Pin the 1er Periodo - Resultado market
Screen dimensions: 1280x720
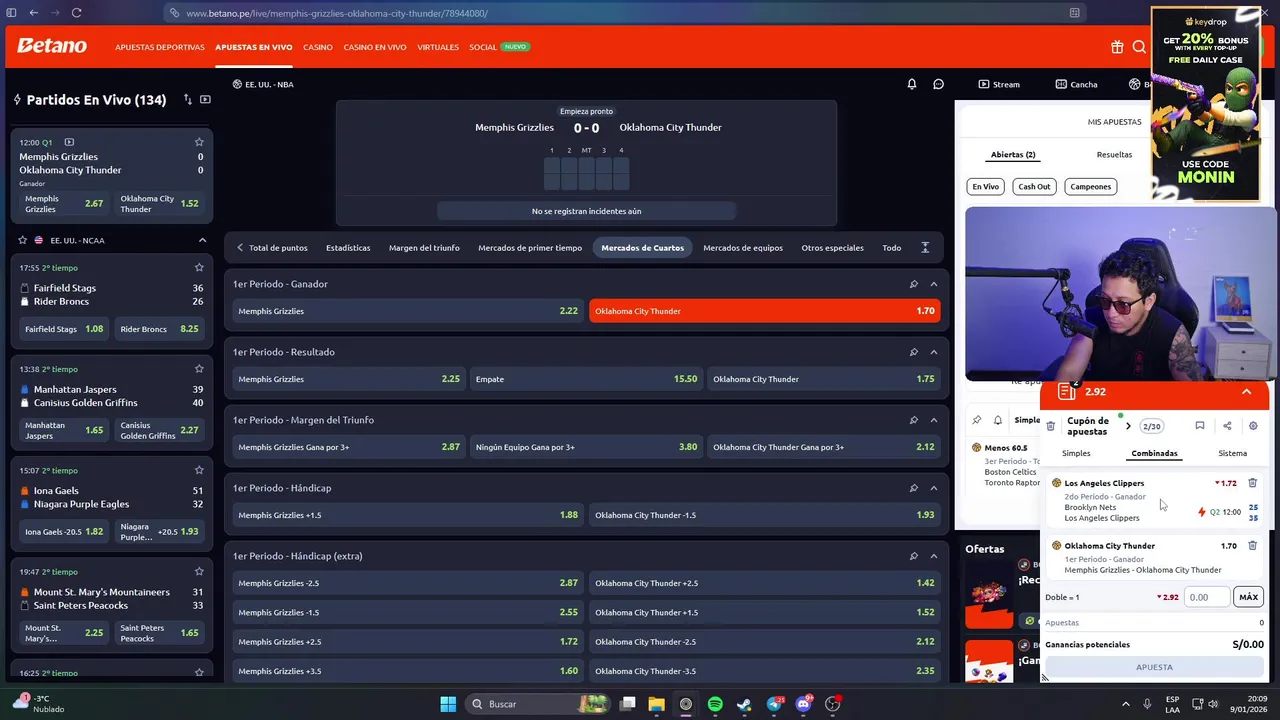913,352
